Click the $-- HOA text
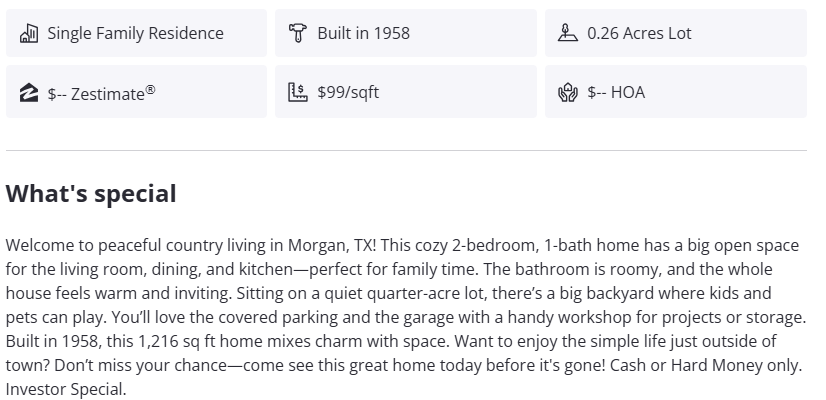The width and height of the screenshot is (826, 400). pos(616,93)
